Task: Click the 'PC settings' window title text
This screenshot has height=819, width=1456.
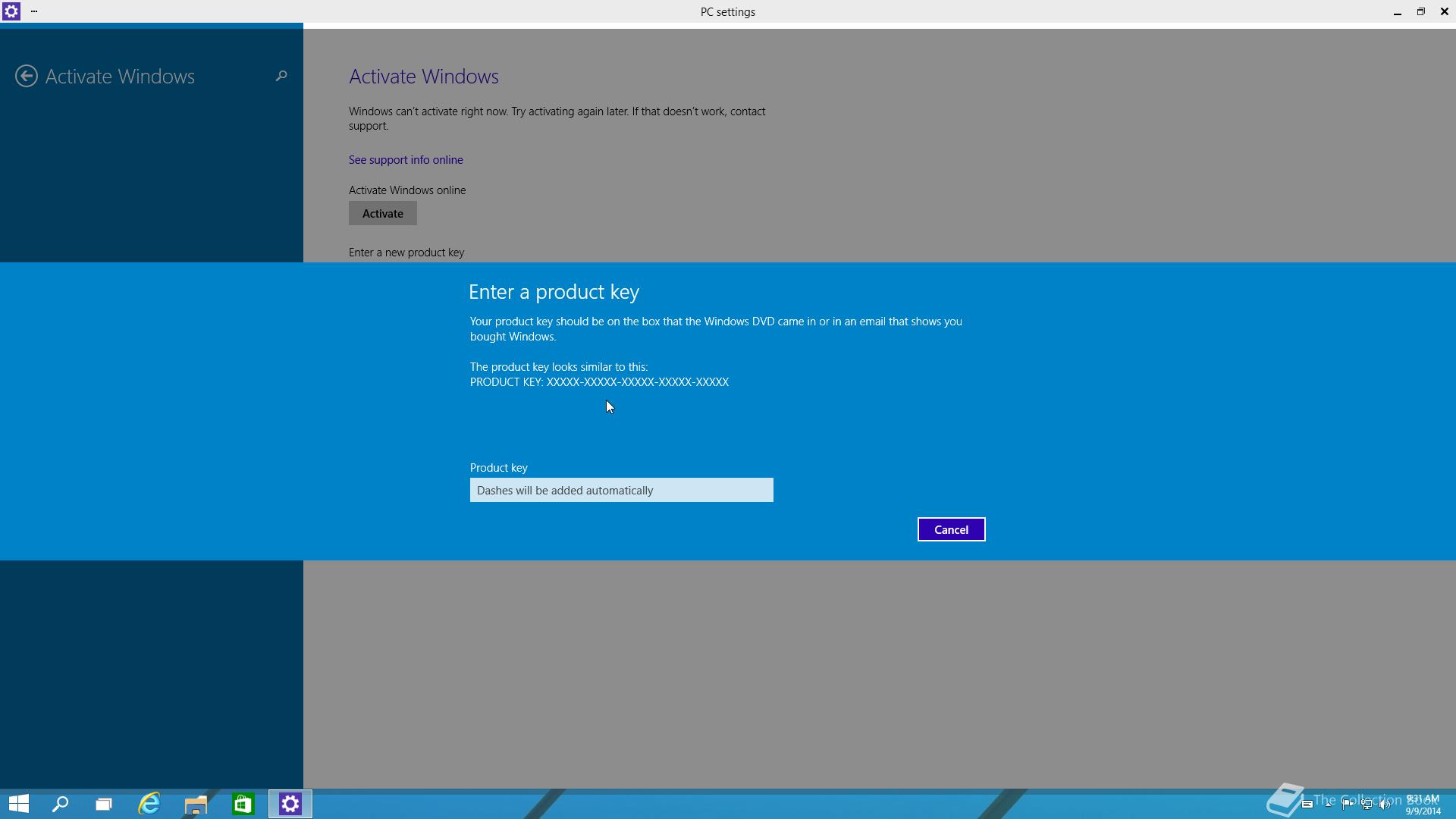Action: [727, 12]
